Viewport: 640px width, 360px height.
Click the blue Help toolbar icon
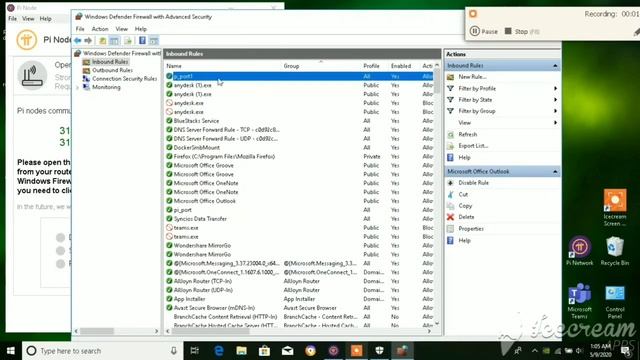142,40
